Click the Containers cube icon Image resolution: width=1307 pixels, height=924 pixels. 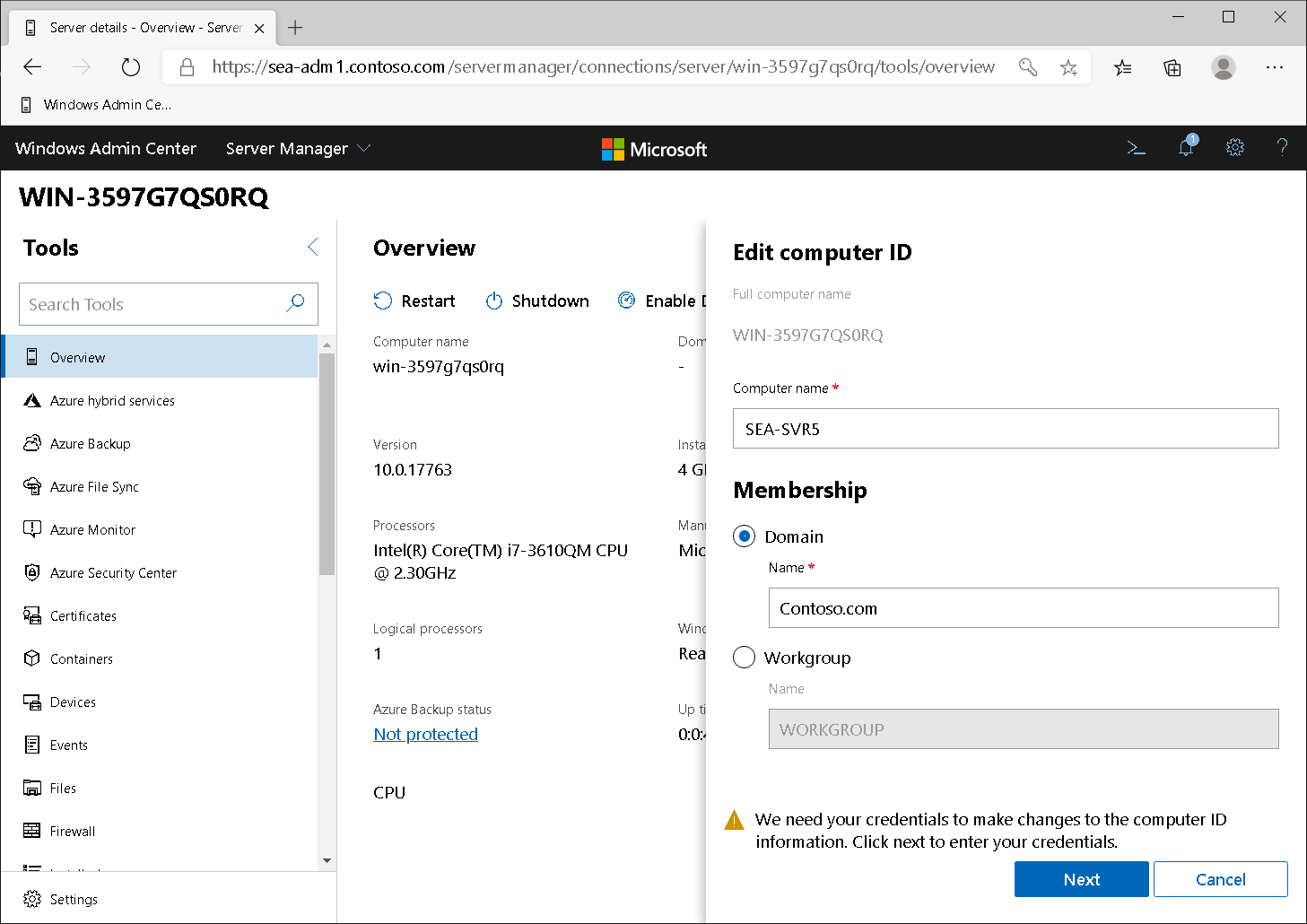(x=32, y=658)
